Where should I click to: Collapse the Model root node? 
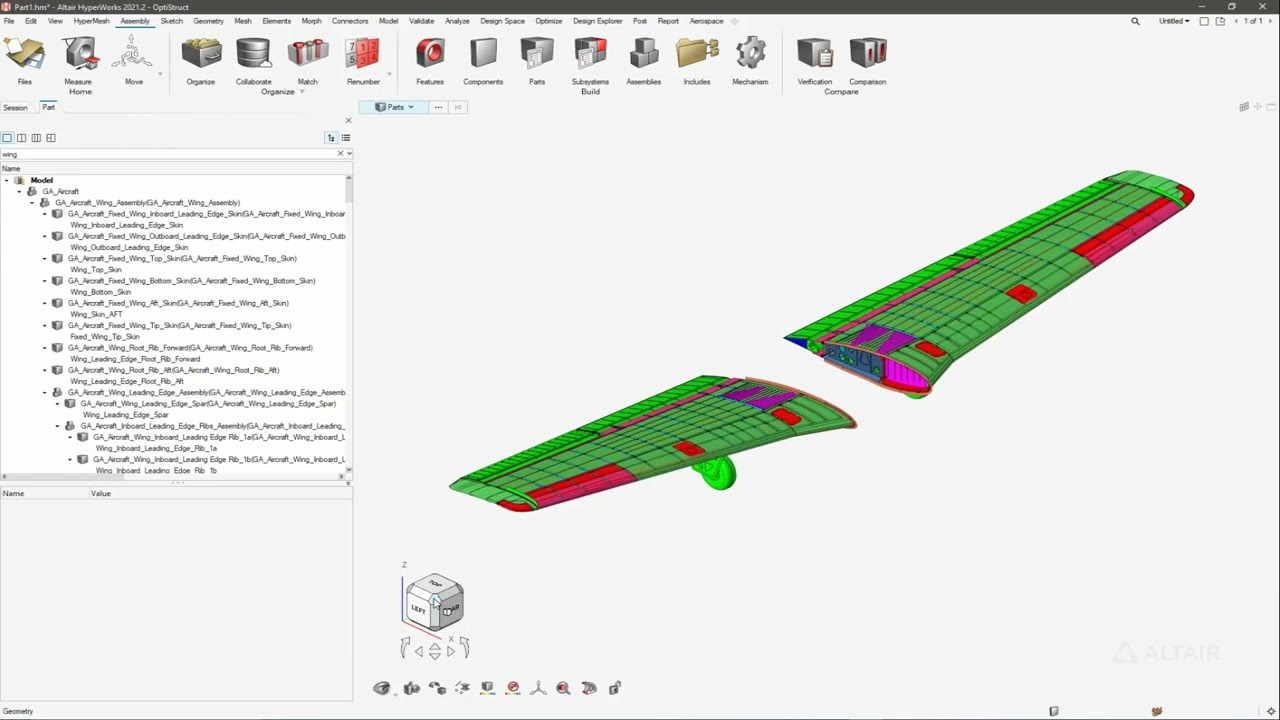(7, 180)
